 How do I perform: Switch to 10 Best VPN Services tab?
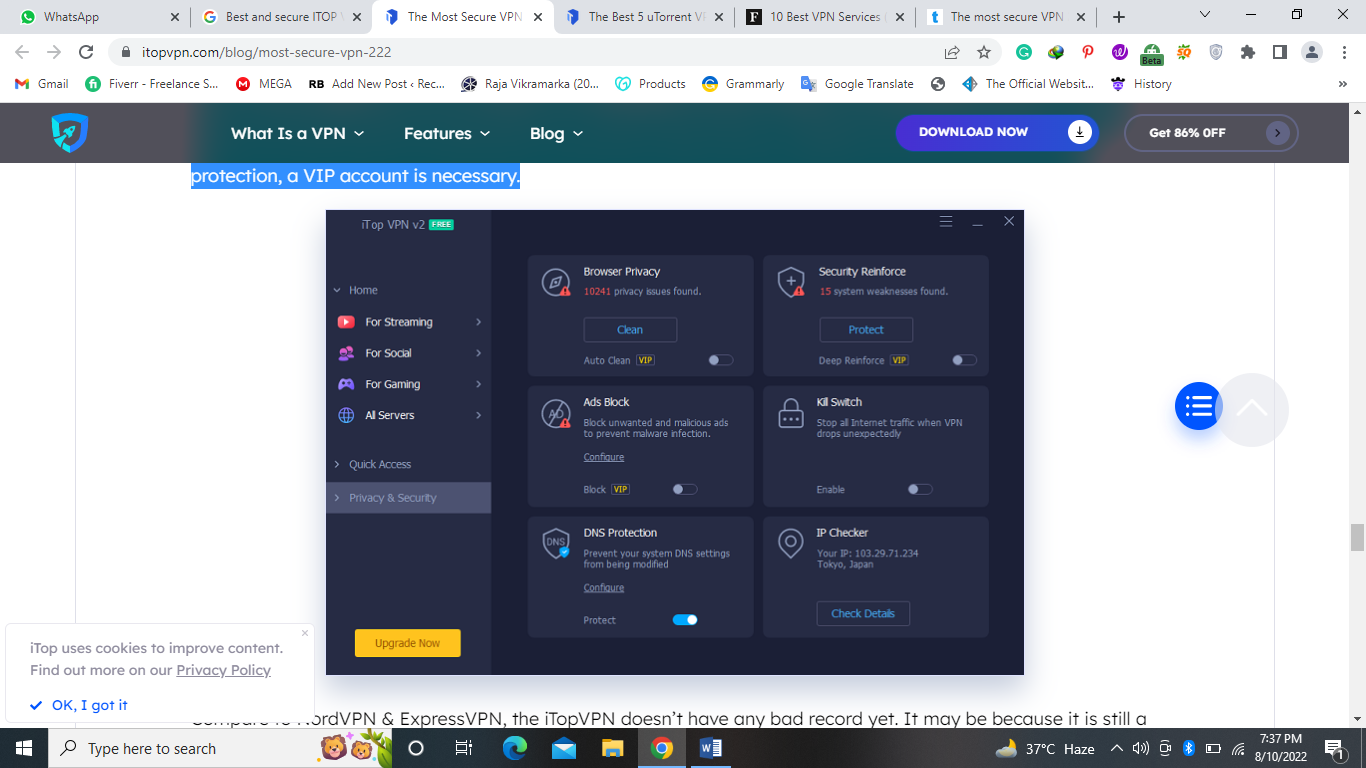tap(825, 17)
